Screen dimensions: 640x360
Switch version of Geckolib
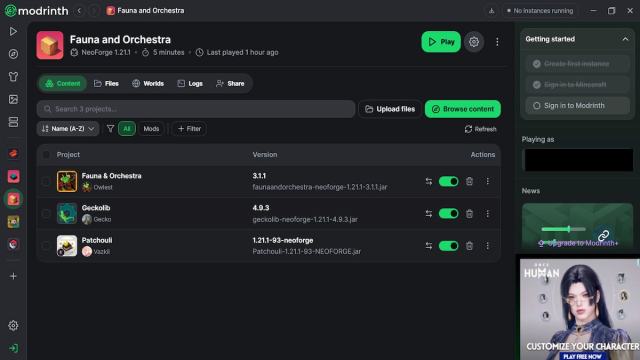tap(429, 213)
